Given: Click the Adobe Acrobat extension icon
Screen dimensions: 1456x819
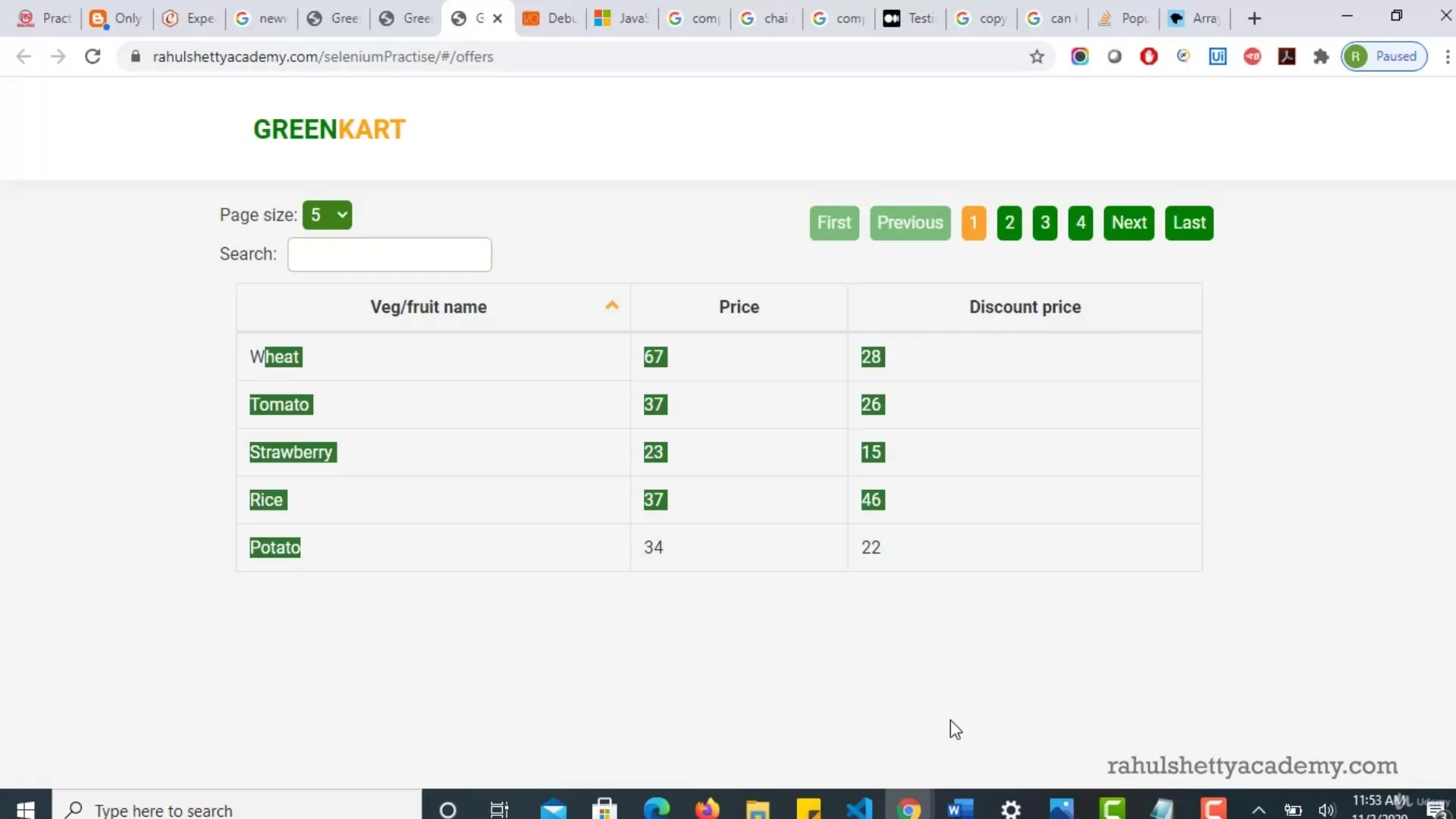Looking at the screenshot, I should pos(1287,56).
